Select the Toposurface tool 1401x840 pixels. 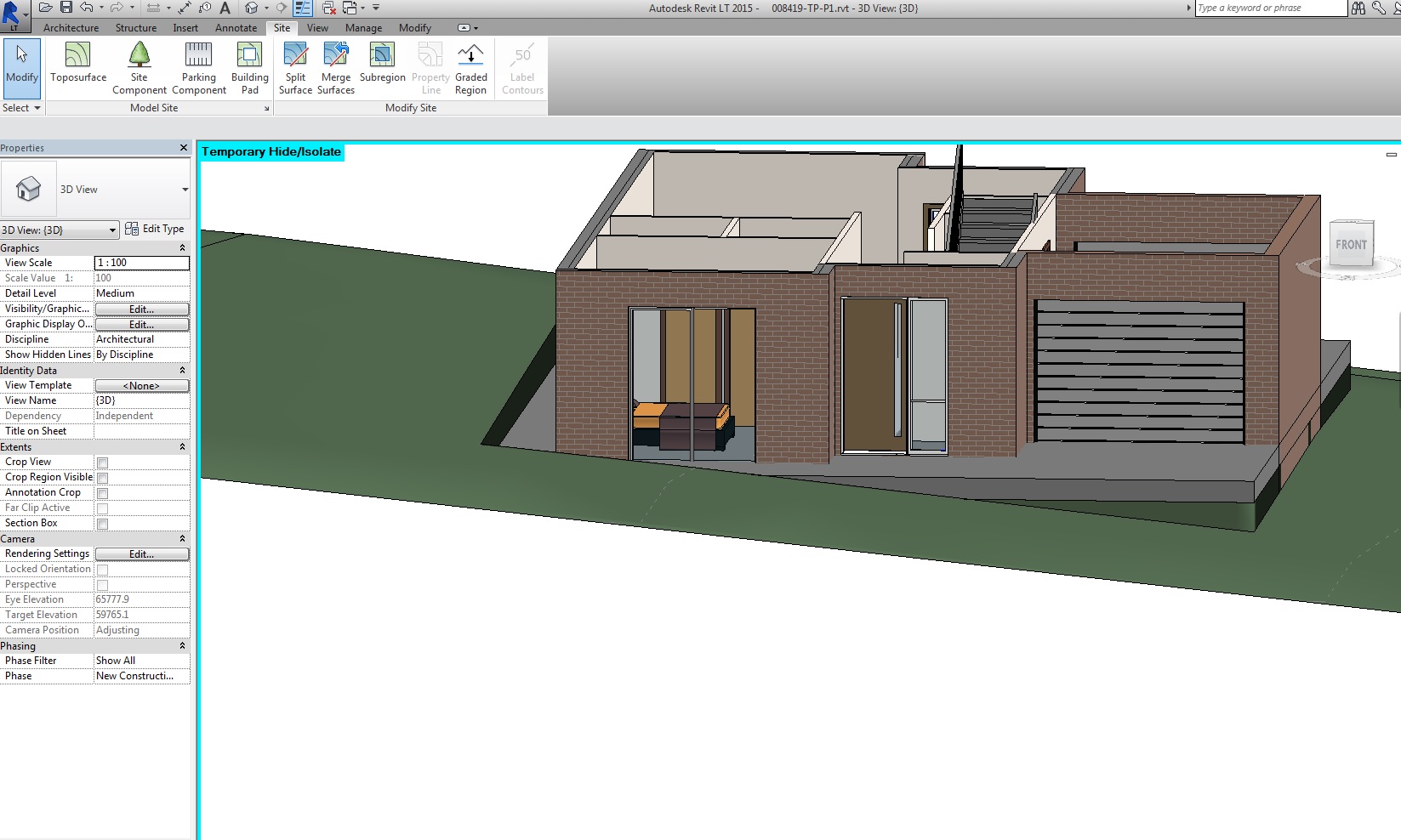click(x=78, y=65)
